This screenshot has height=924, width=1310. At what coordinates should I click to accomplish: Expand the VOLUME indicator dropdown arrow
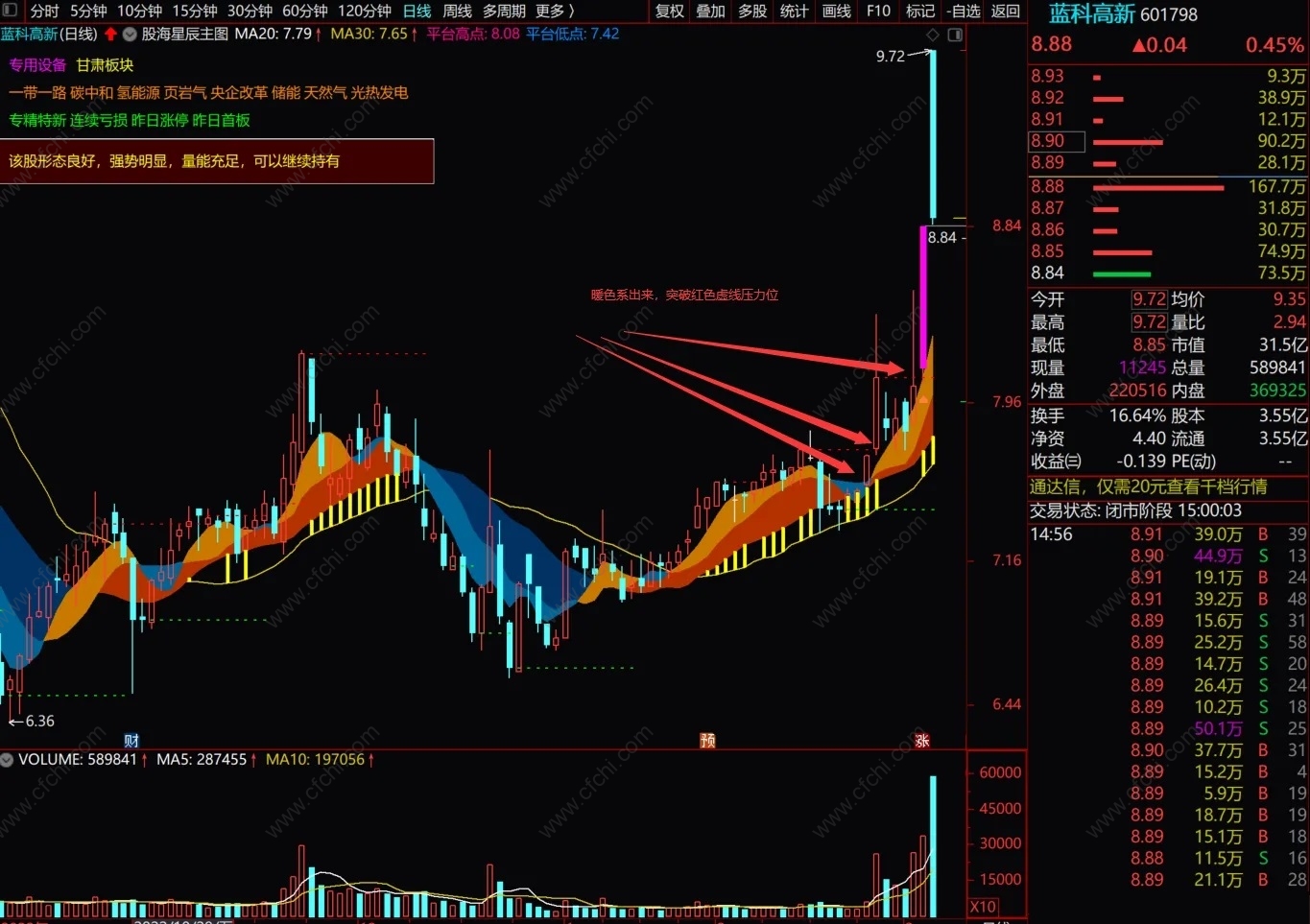click(8, 759)
